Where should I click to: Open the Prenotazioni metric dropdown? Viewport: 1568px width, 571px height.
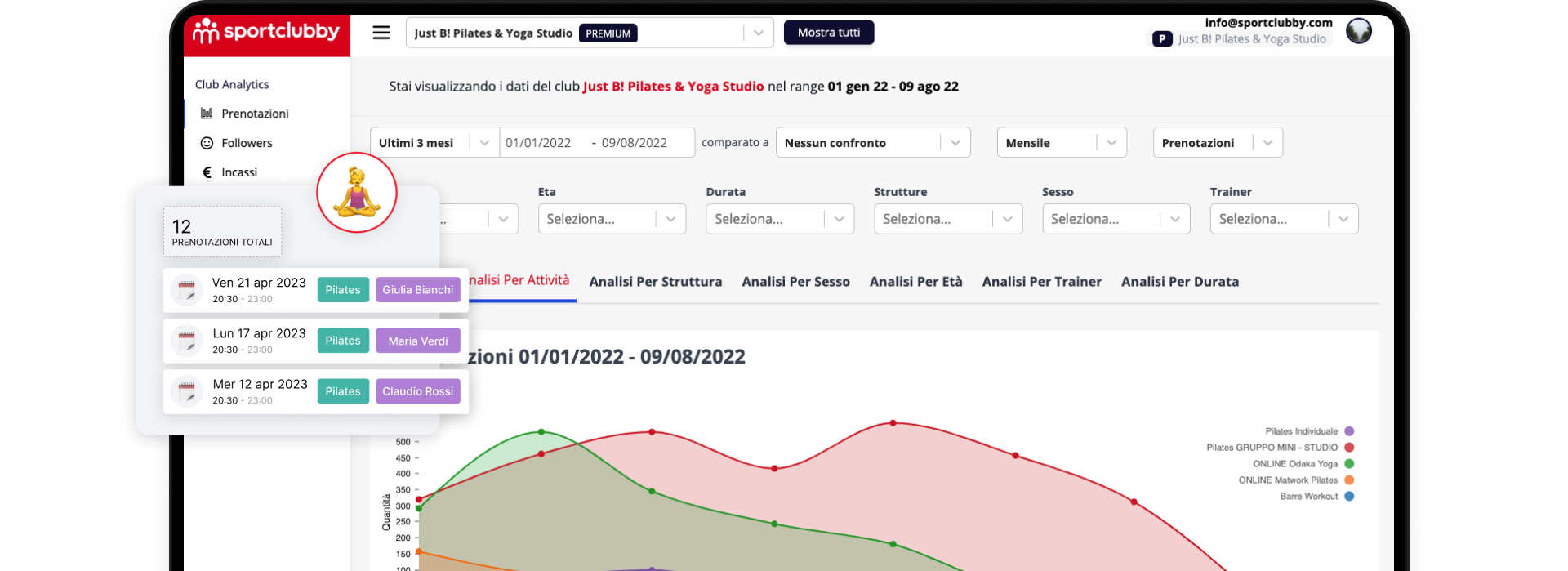coord(1218,143)
